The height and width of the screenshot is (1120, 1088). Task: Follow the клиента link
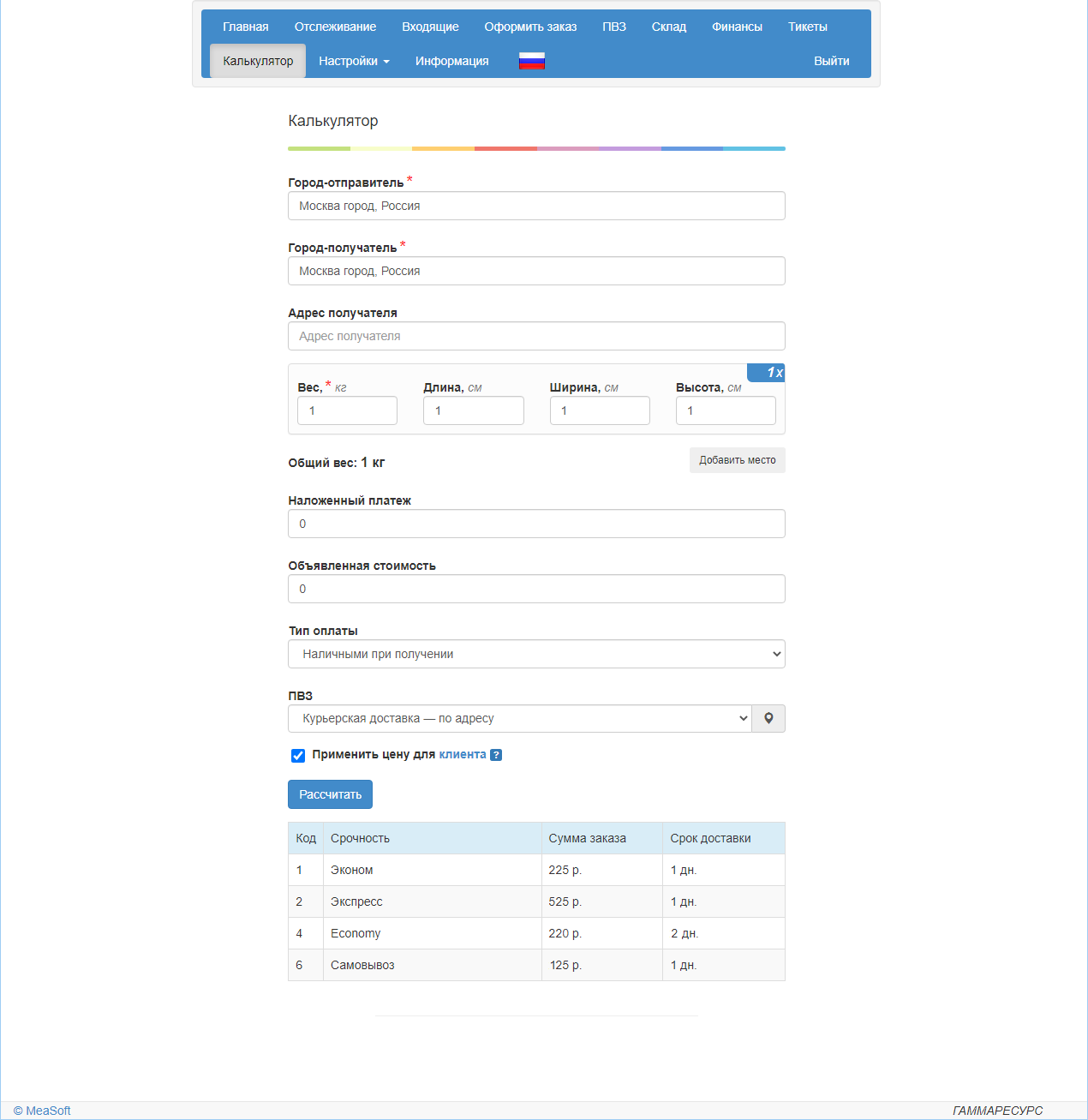[463, 755]
